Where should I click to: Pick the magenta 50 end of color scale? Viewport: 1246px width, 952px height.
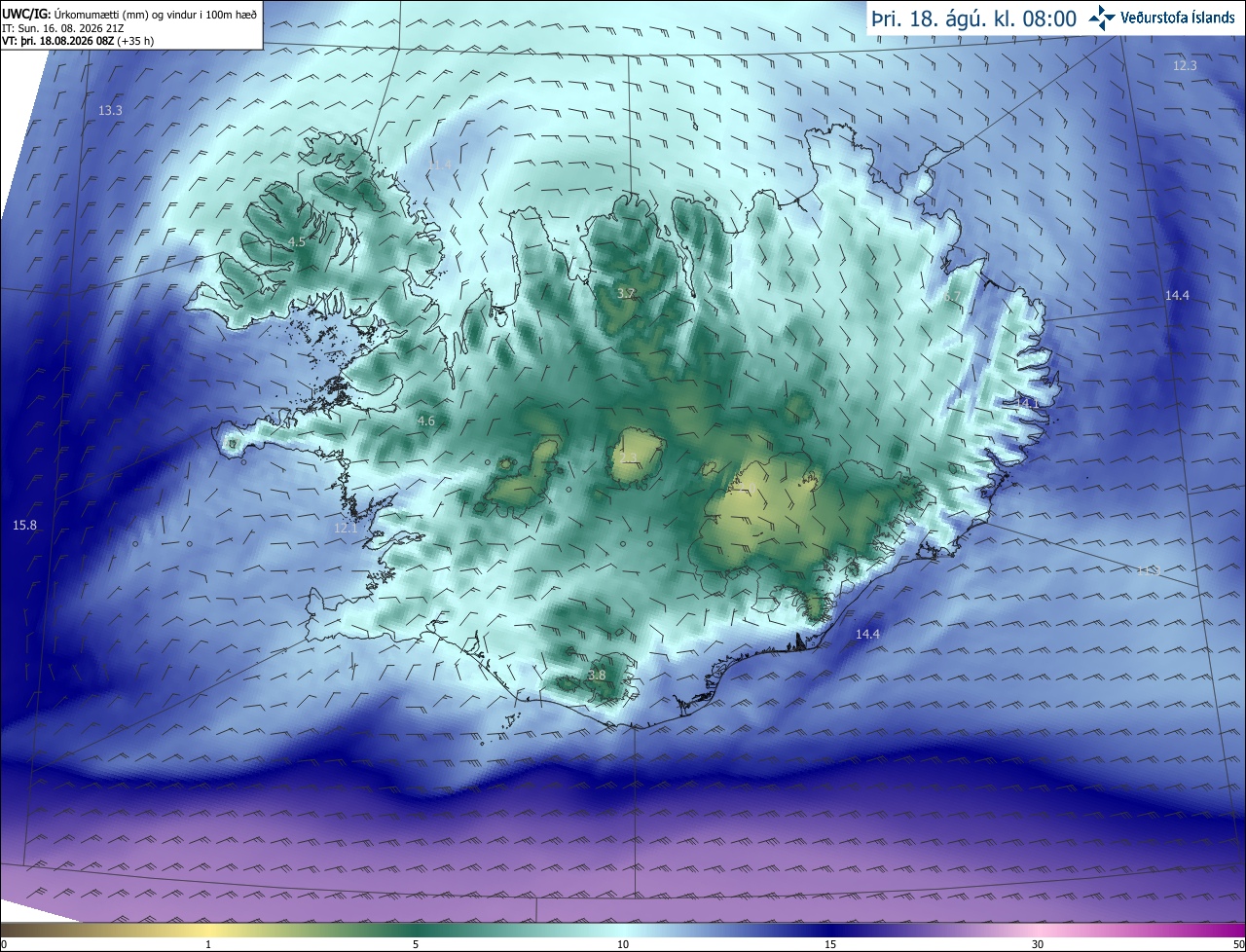click(1238, 944)
